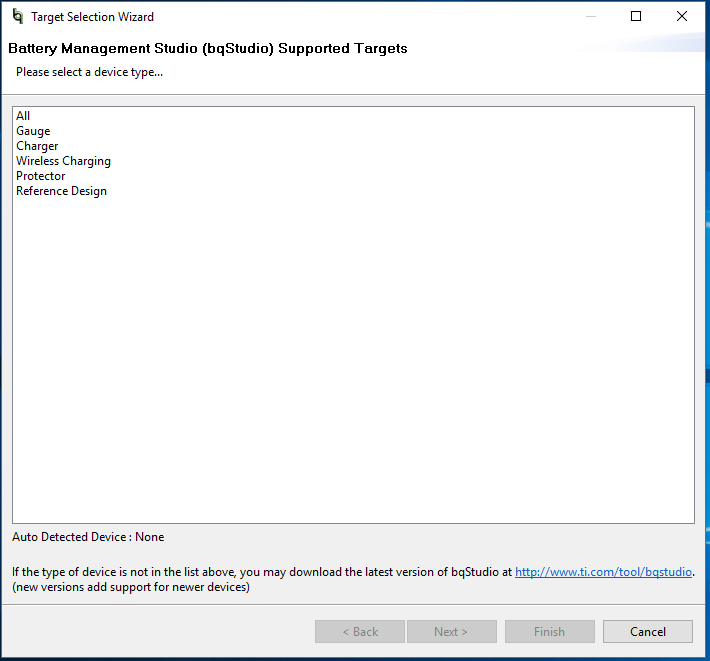This screenshot has height=661, width=710.
Task: Click the Auto Detected Device label
Action: (x=88, y=537)
